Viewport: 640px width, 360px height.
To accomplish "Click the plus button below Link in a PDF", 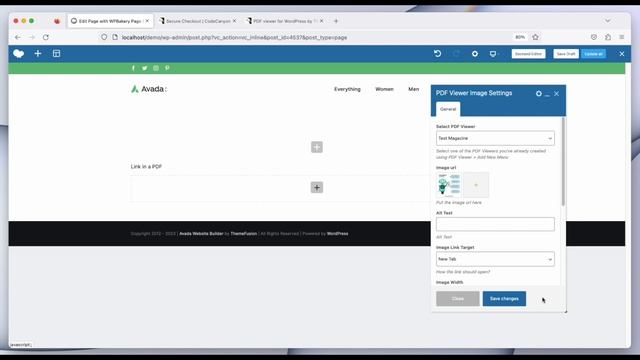I will pyautogui.click(x=317, y=187).
